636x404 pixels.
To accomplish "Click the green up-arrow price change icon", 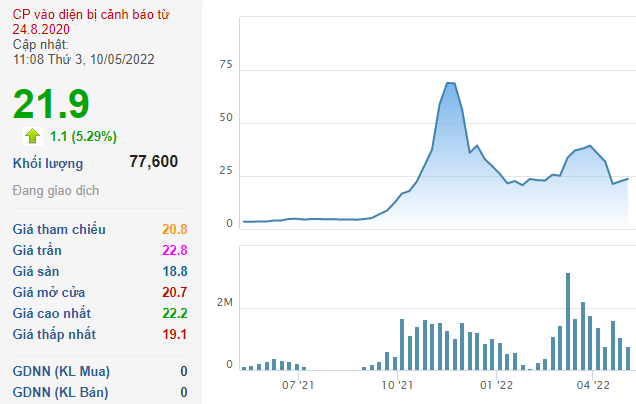I will 32,136.
